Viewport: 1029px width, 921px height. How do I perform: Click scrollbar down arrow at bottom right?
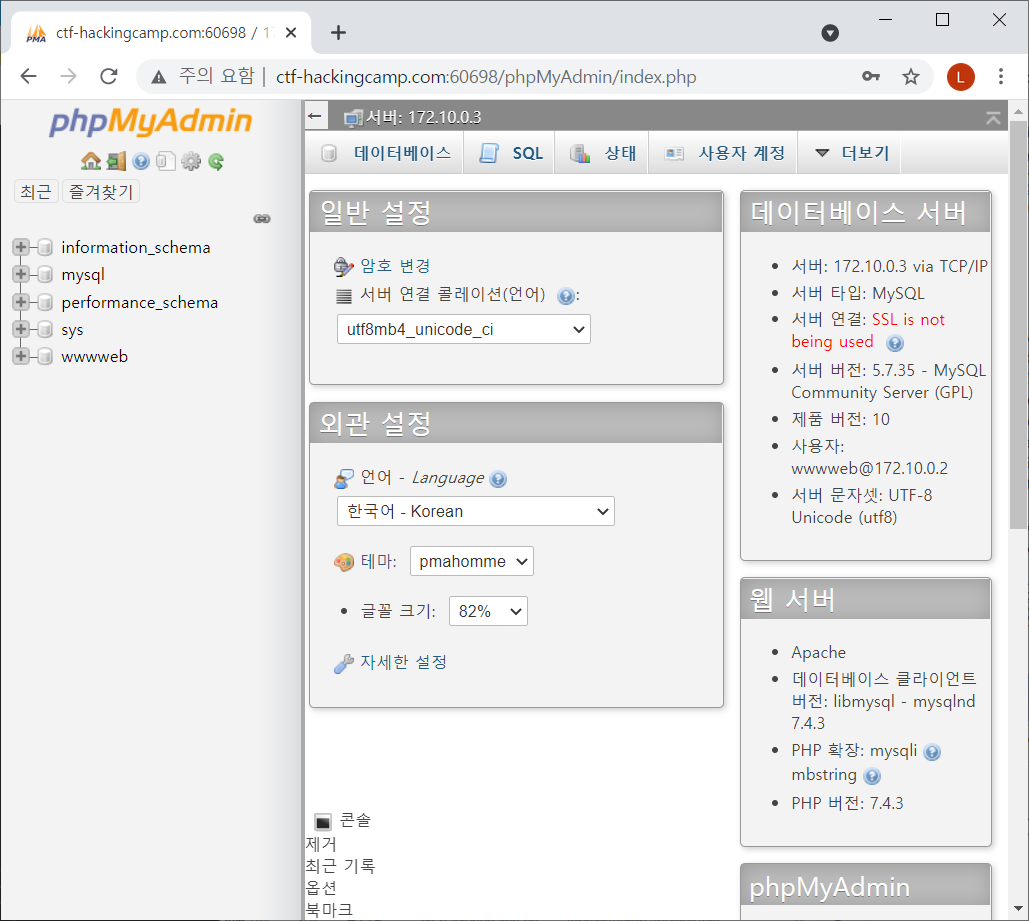(x=1018, y=909)
